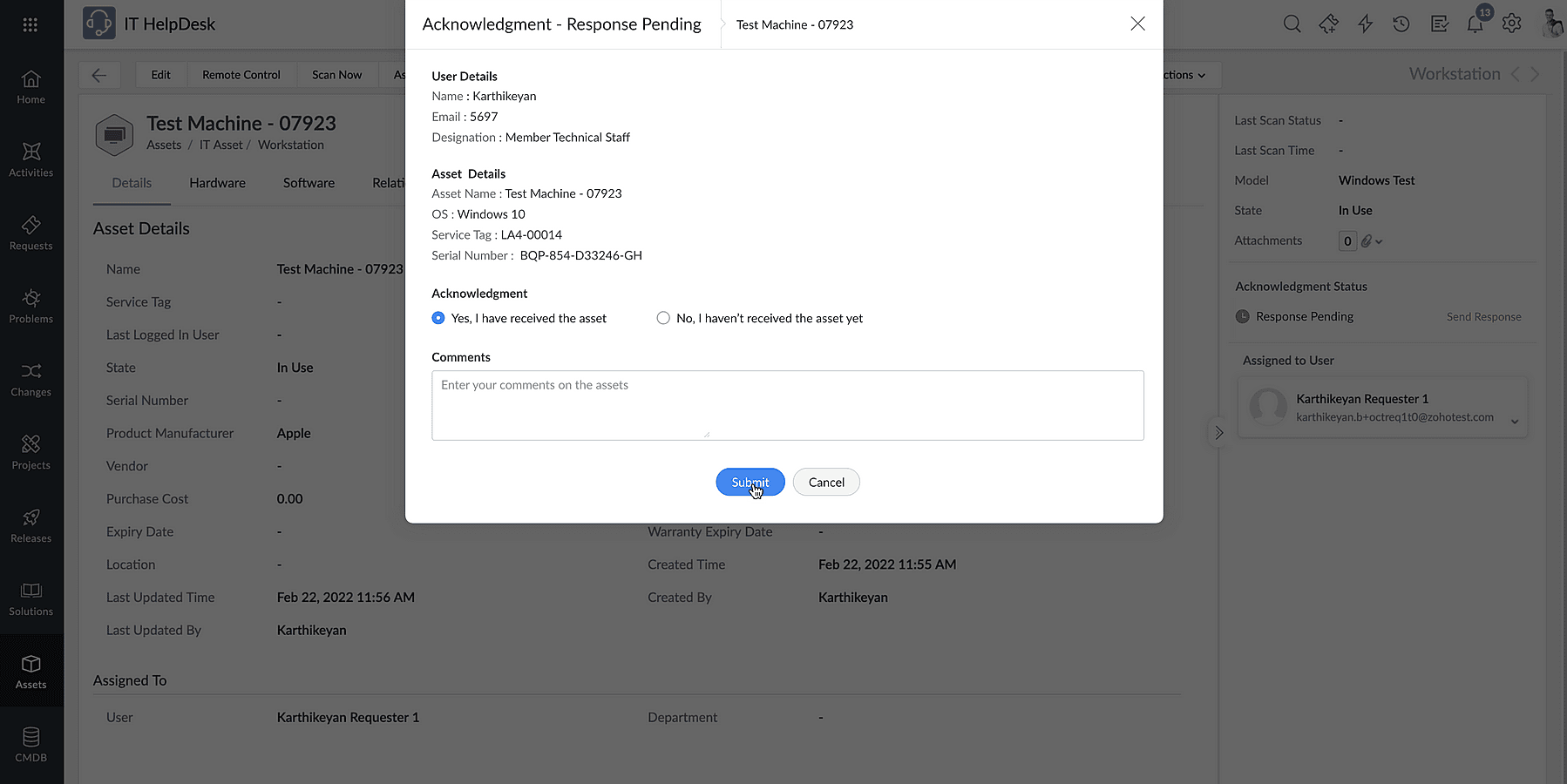This screenshot has height=784, width=1567.
Task: Cancel the acknowledgment dialog
Action: point(826,482)
